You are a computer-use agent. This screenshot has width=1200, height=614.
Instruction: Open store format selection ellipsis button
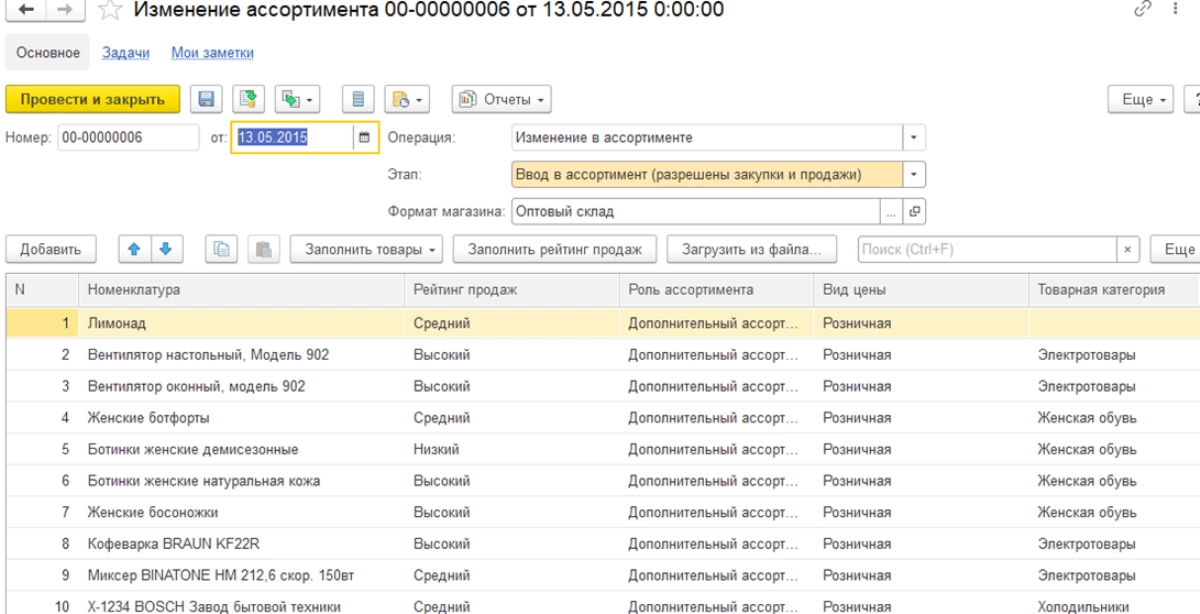(891, 212)
